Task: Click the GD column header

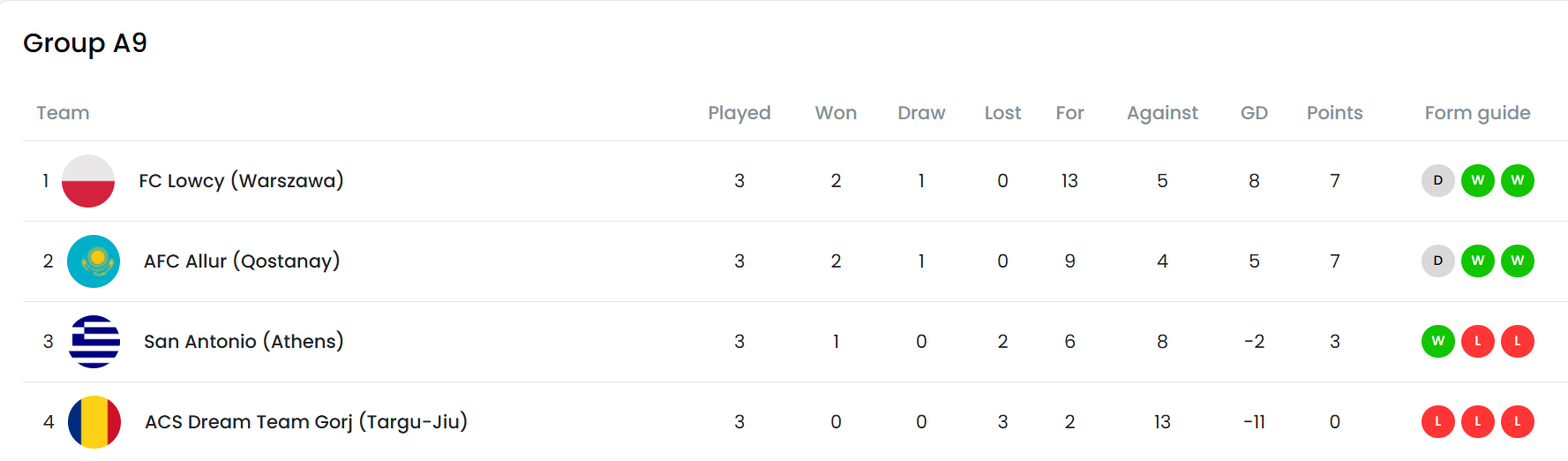Action: pos(1253,113)
